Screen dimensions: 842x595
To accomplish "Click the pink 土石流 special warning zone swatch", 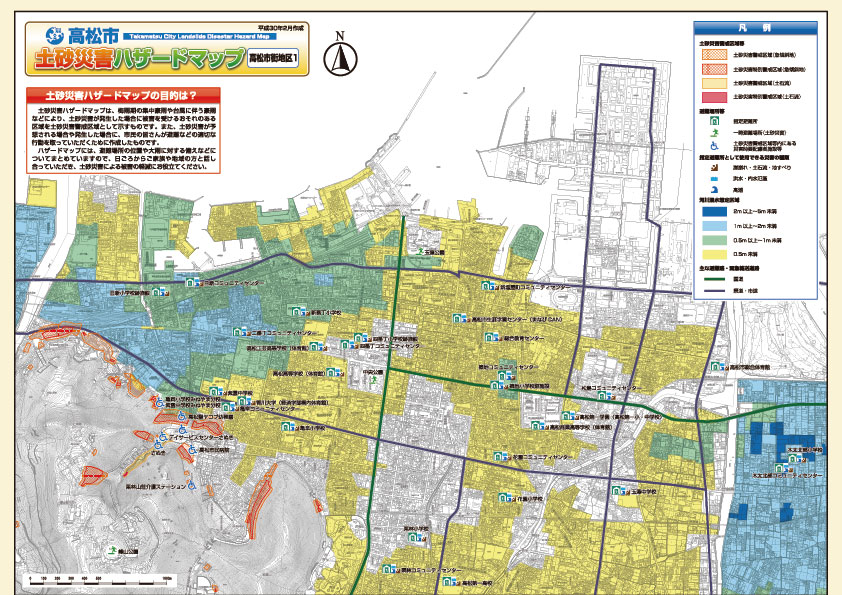I will coord(714,97).
